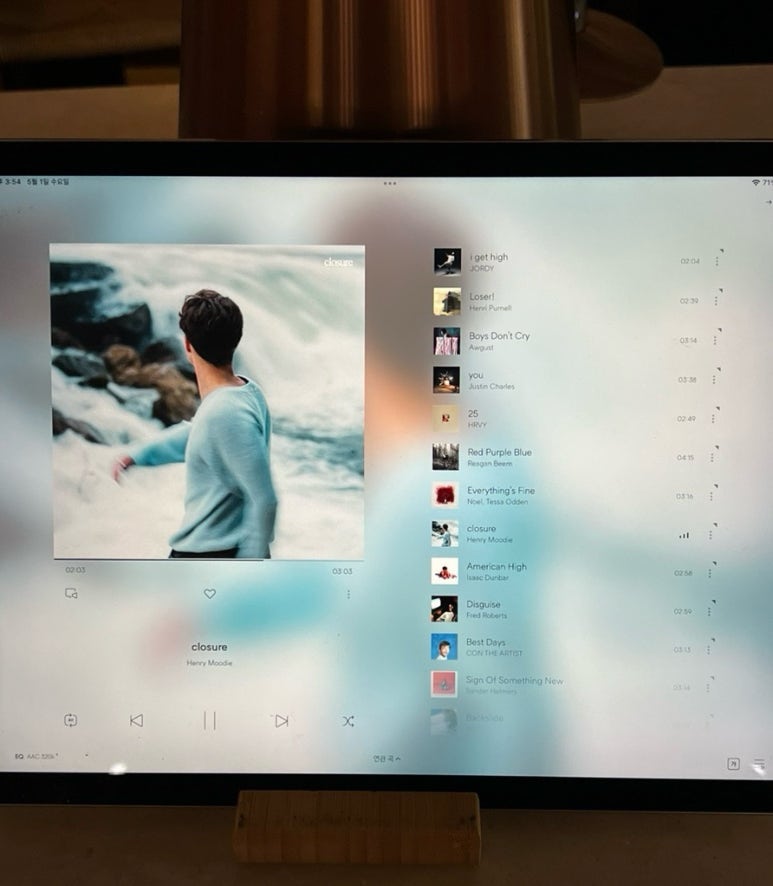Viewport: 773px width, 886px height.
Task: Tap the Best Days album thumbnail
Action: pos(444,647)
